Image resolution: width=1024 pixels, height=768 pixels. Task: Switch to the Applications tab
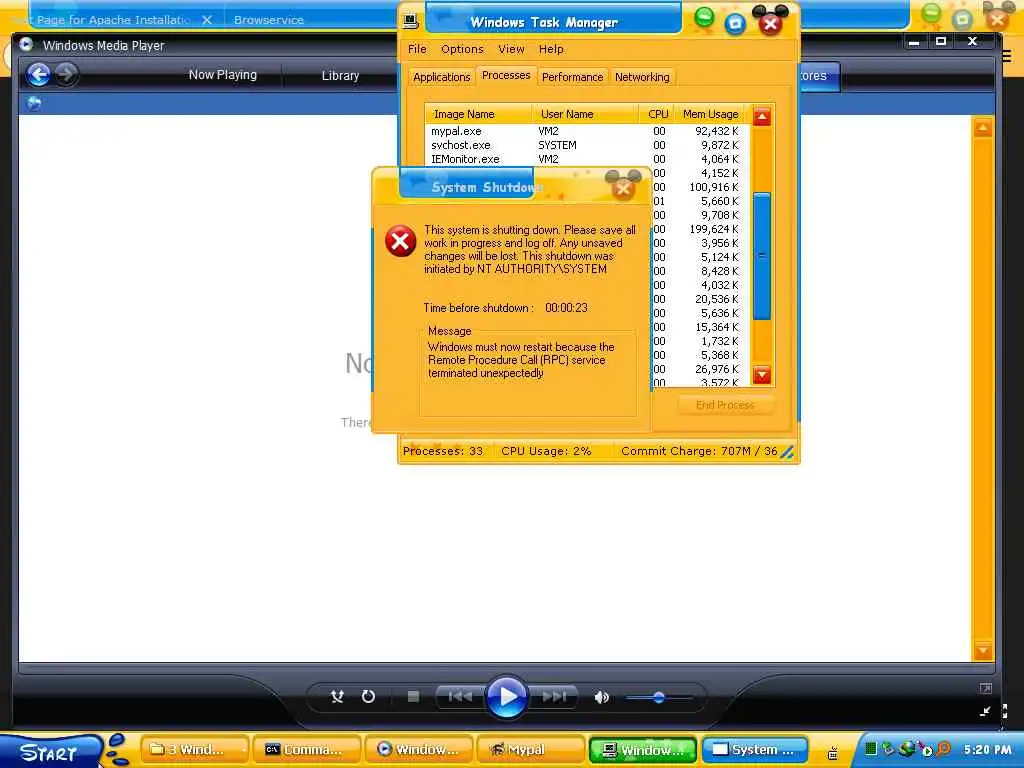click(441, 77)
